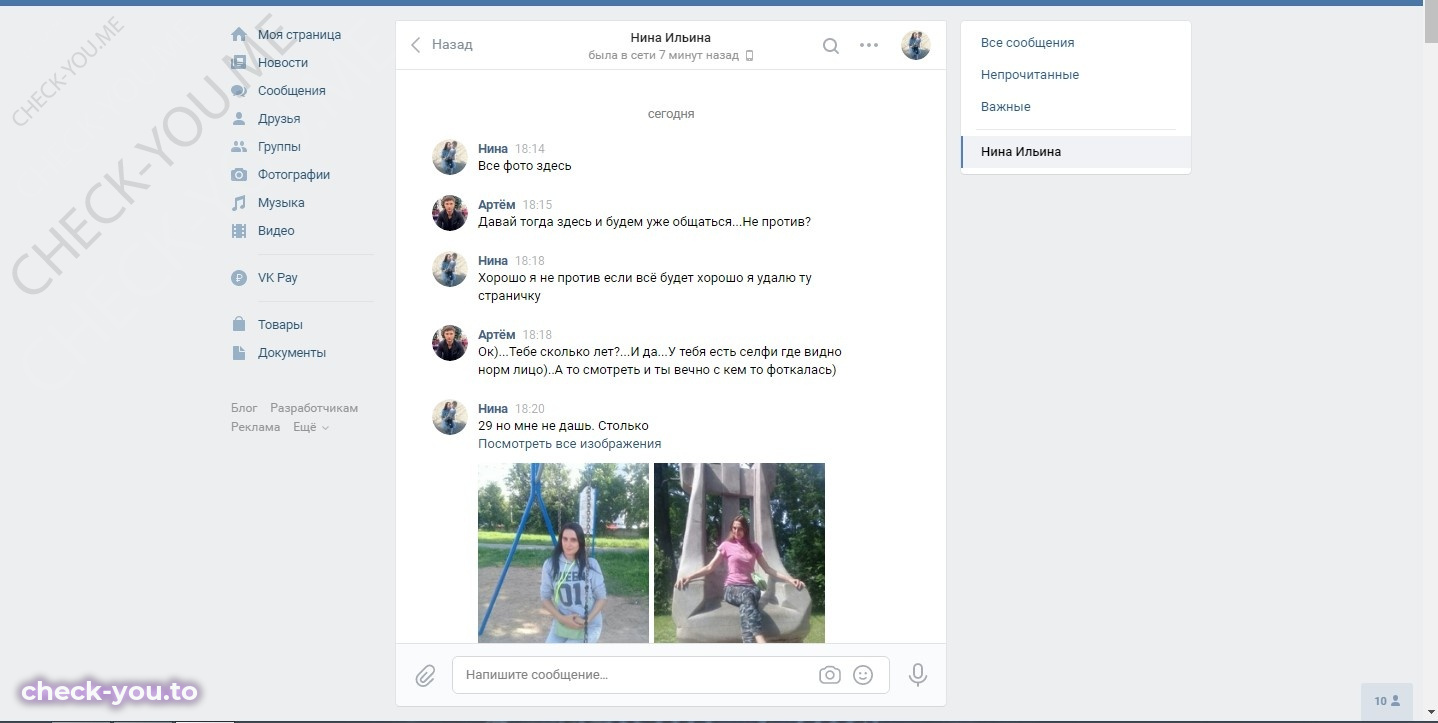This screenshot has height=723, width=1438.
Task: Attach a file with the paperclip
Action: [425, 676]
